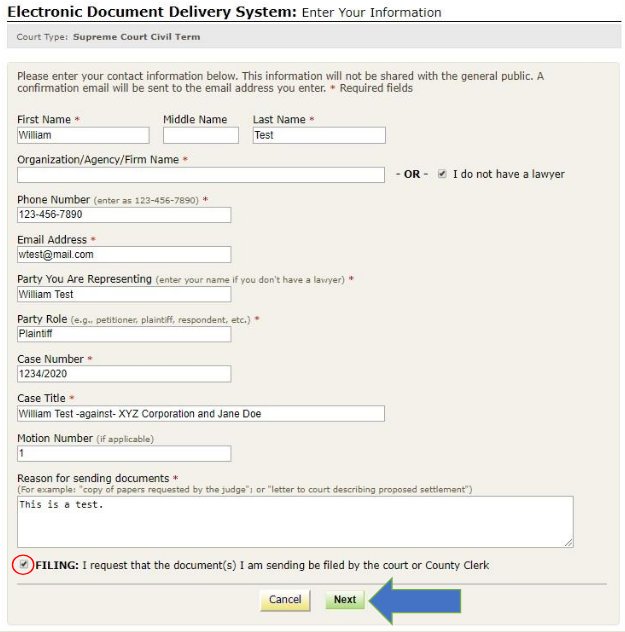
Task: Click the Phone Number input field
Action: tap(124, 215)
